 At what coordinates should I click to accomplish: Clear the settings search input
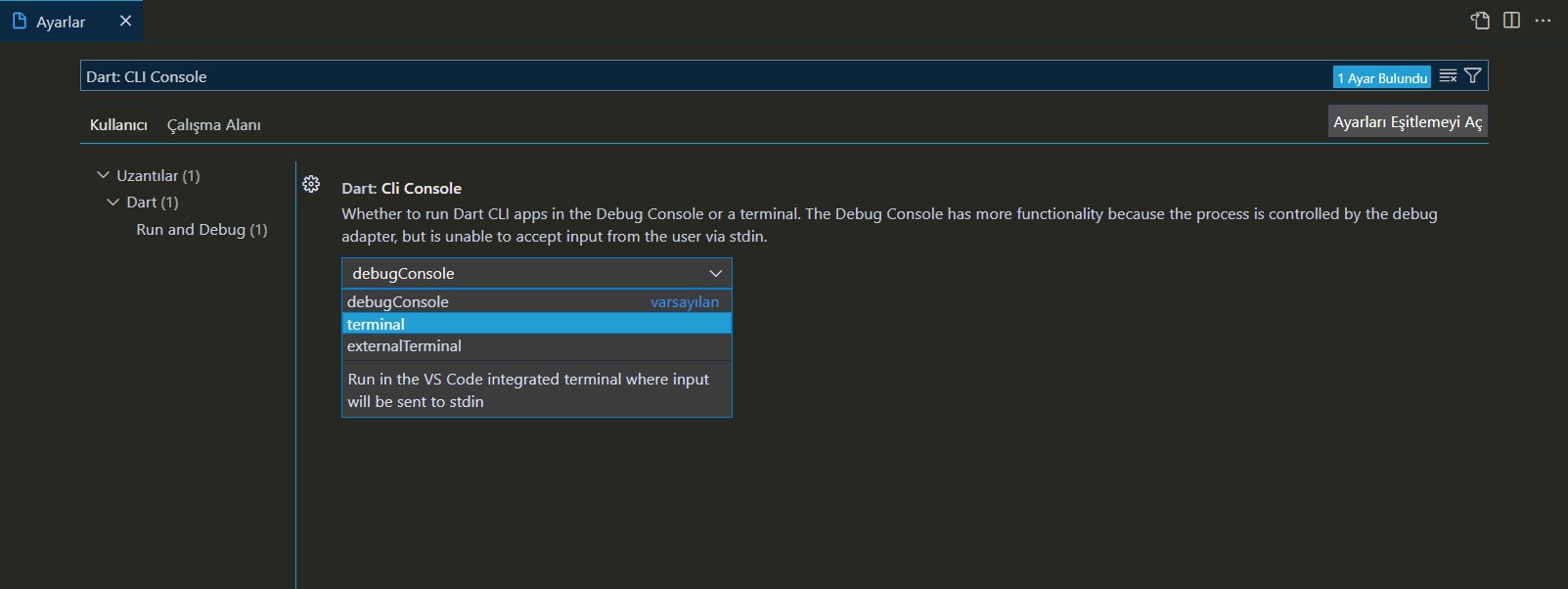coord(1448,76)
